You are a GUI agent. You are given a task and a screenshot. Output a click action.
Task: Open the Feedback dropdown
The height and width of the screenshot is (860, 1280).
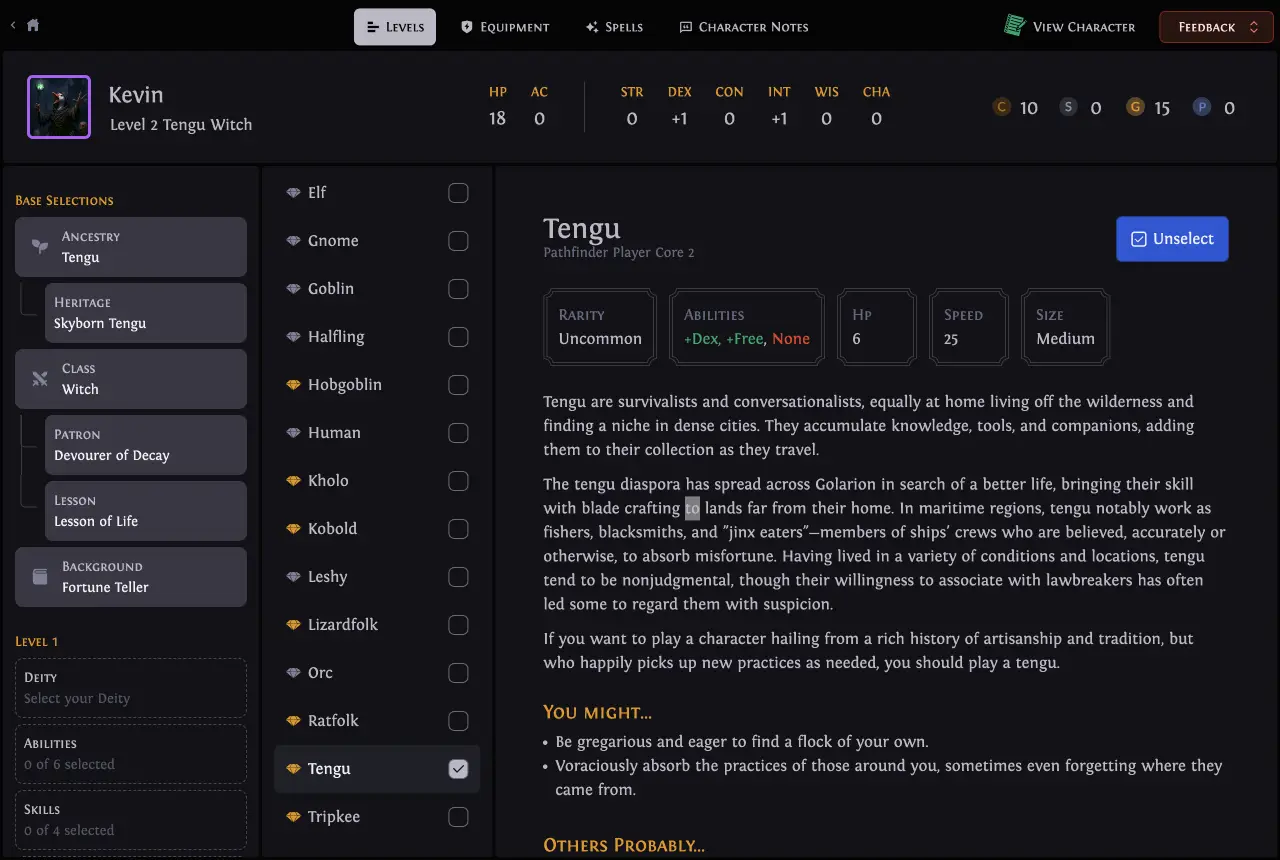(1215, 27)
